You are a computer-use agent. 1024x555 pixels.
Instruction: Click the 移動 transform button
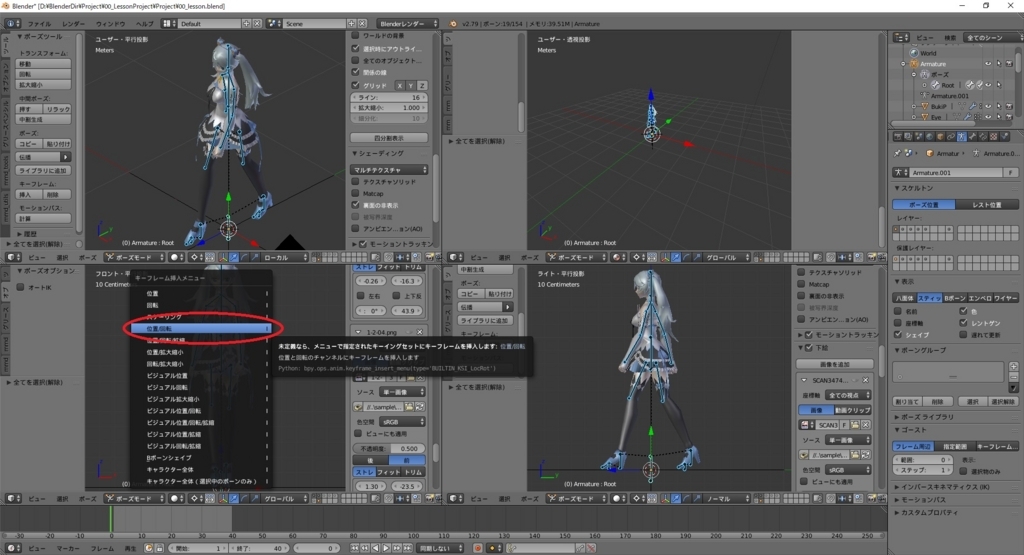[x=43, y=64]
